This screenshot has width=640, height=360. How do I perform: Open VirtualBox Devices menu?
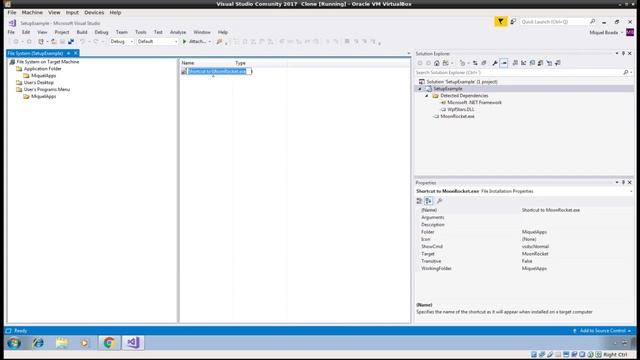click(94, 13)
